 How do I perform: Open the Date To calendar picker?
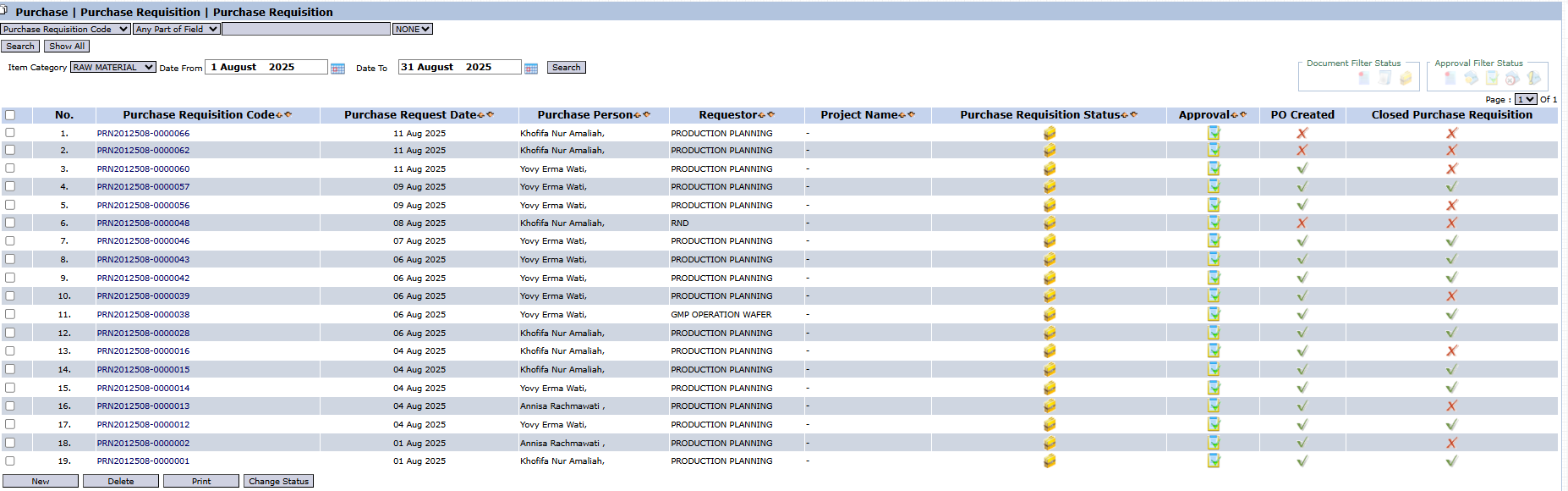coord(531,69)
